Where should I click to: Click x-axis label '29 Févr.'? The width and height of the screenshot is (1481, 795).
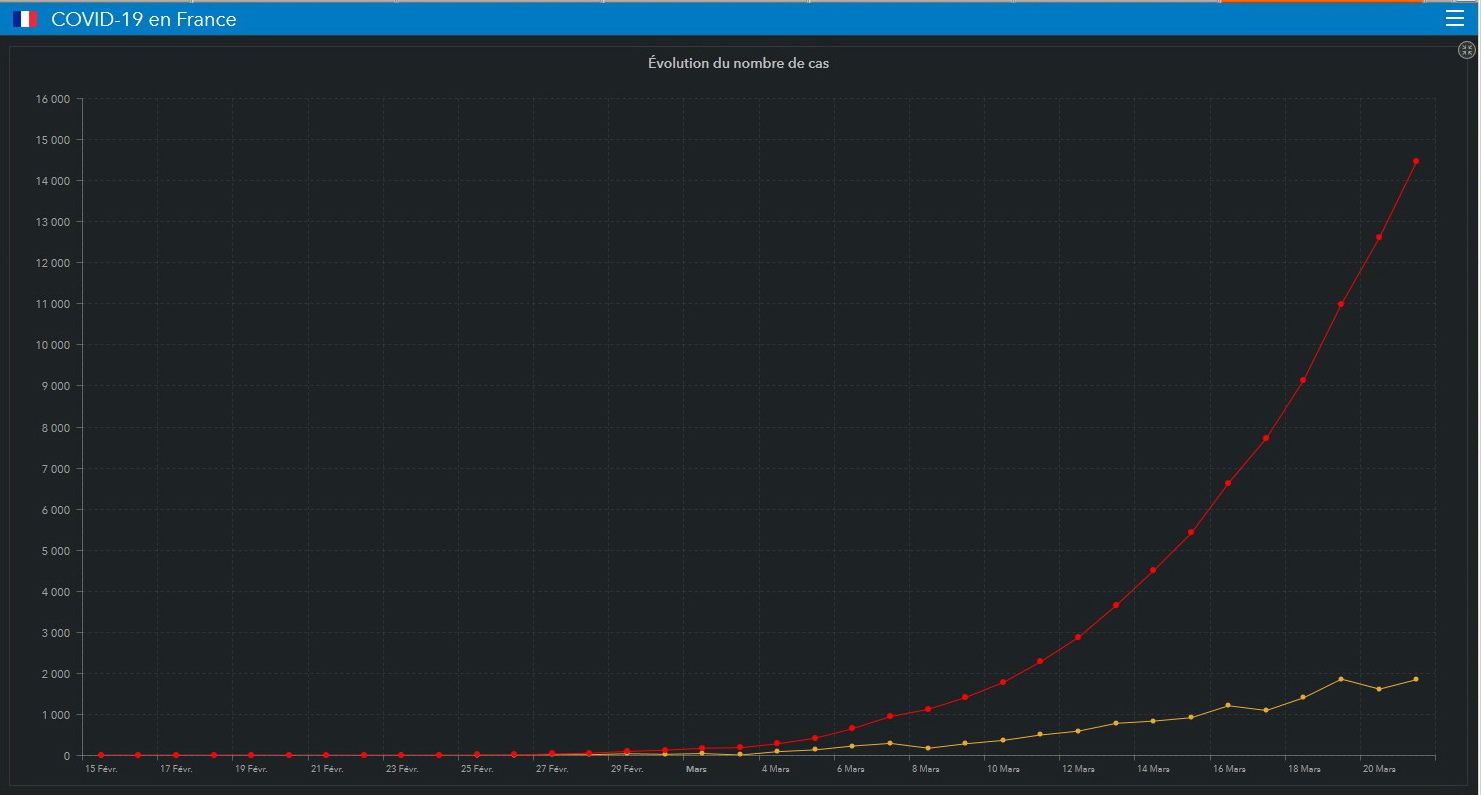click(x=627, y=769)
